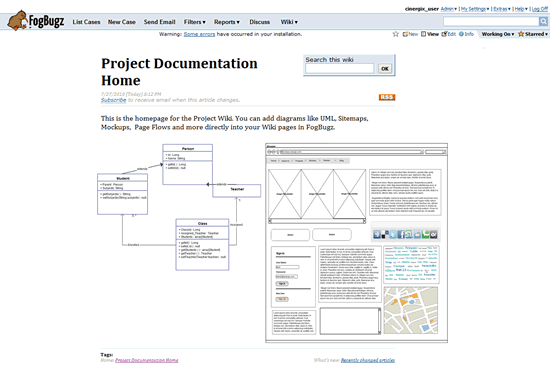Open the Working On dropdown
Viewport: 550px width, 368px height.
click(x=498, y=34)
